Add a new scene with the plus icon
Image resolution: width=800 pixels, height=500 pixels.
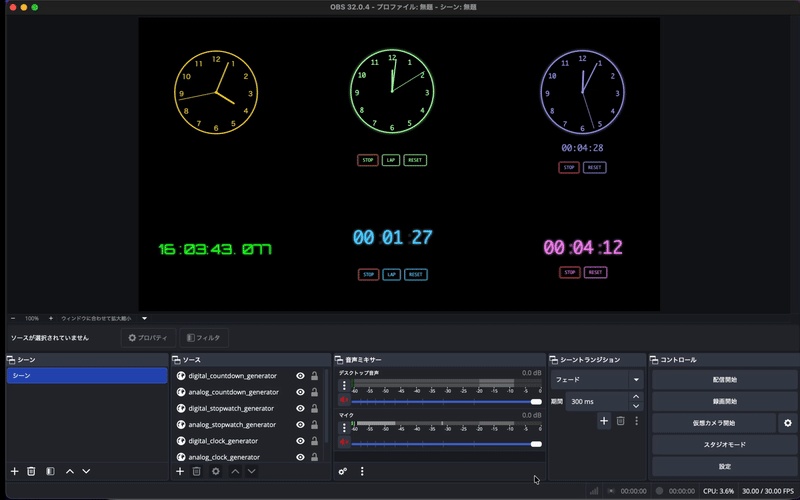15,471
